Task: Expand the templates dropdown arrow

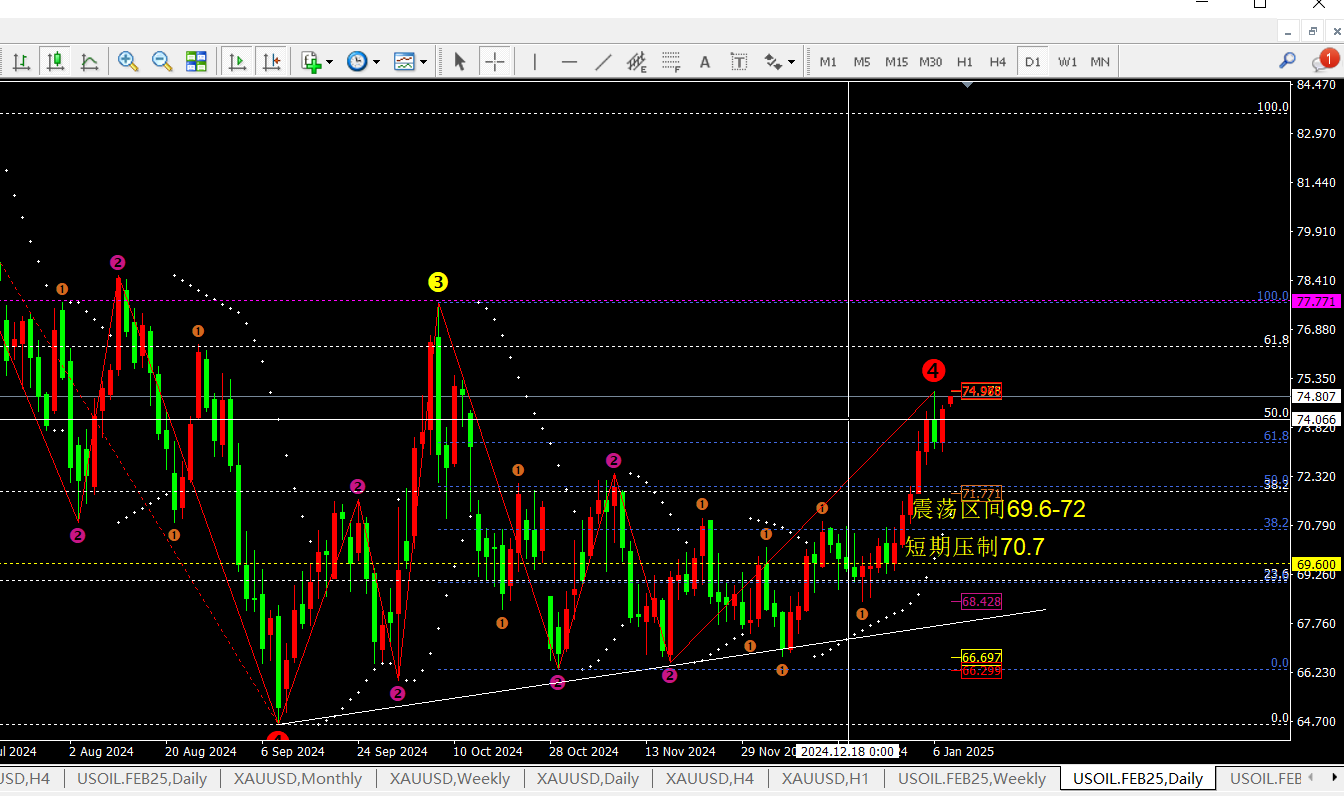Action: [x=423, y=62]
